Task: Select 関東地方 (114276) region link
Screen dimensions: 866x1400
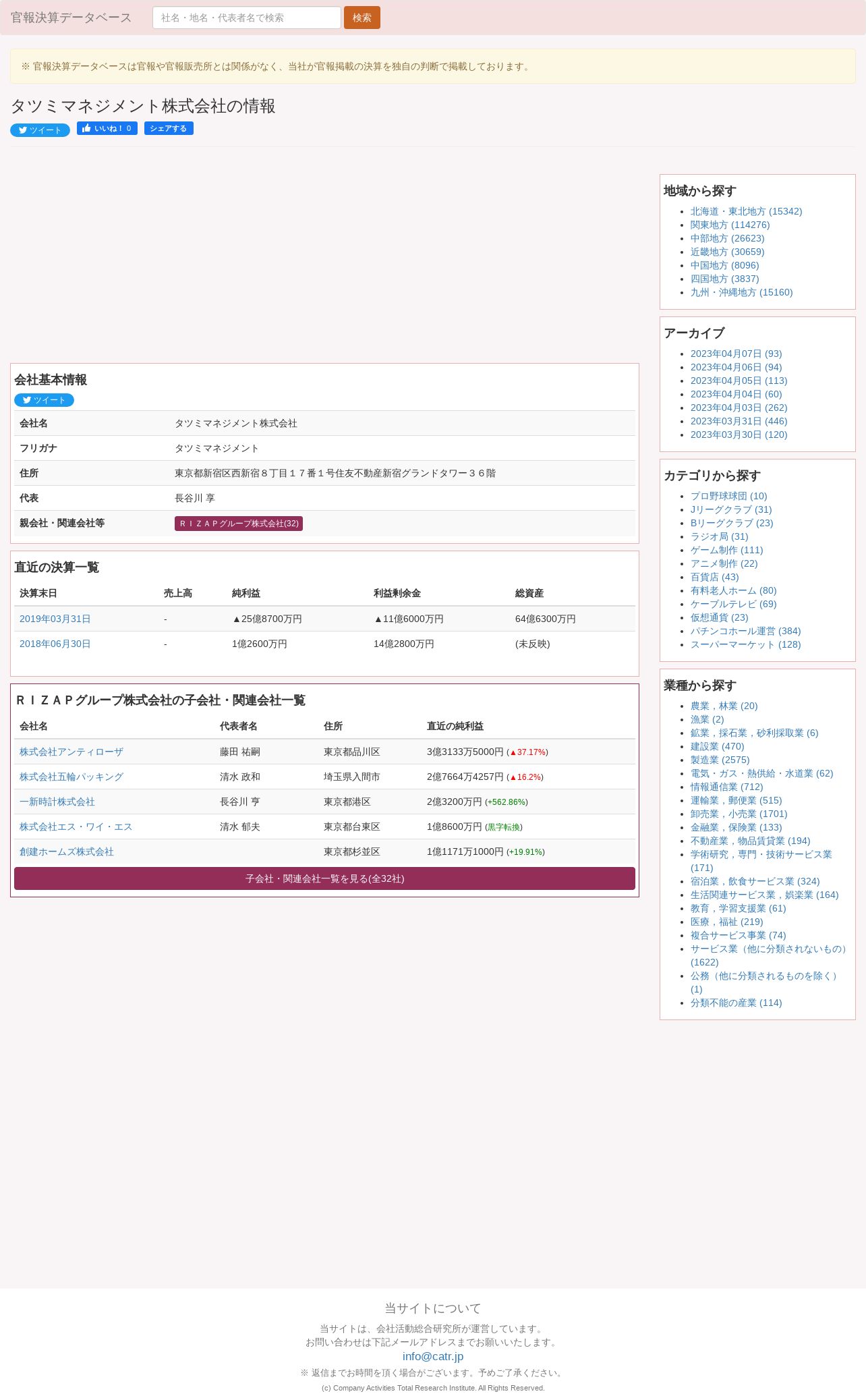Action: [x=730, y=225]
